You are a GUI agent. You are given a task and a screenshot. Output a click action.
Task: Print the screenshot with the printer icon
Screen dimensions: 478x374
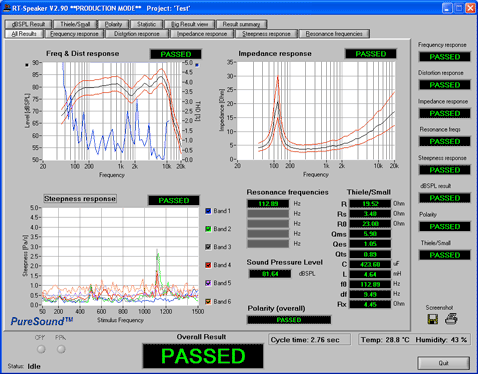tap(451, 319)
